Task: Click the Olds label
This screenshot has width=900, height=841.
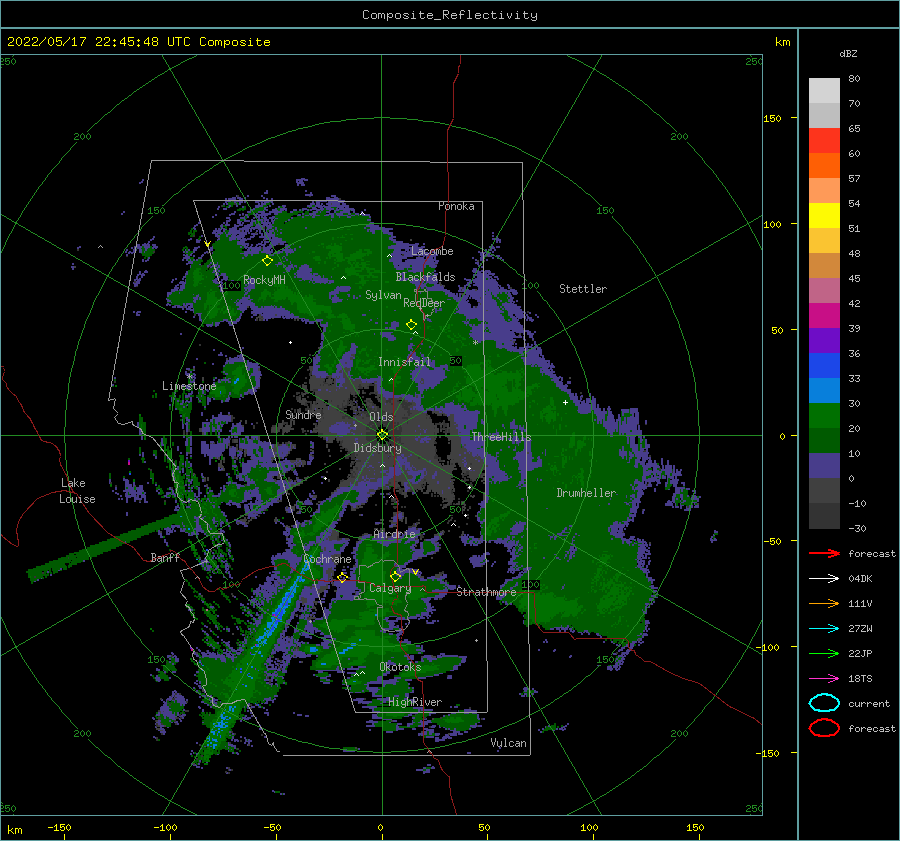Action: (x=381, y=417)
